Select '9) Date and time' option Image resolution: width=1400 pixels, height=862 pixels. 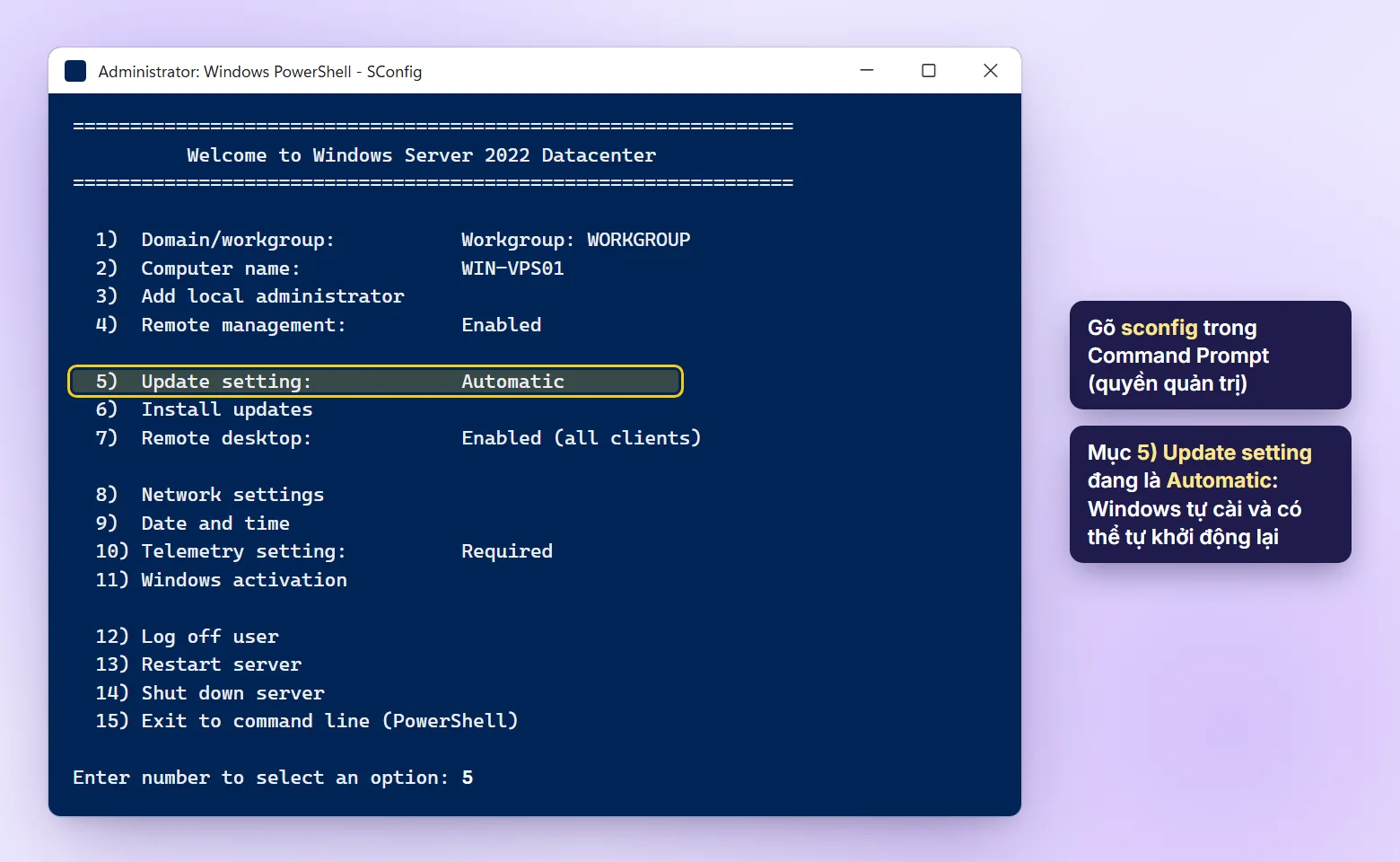[193, 523]
